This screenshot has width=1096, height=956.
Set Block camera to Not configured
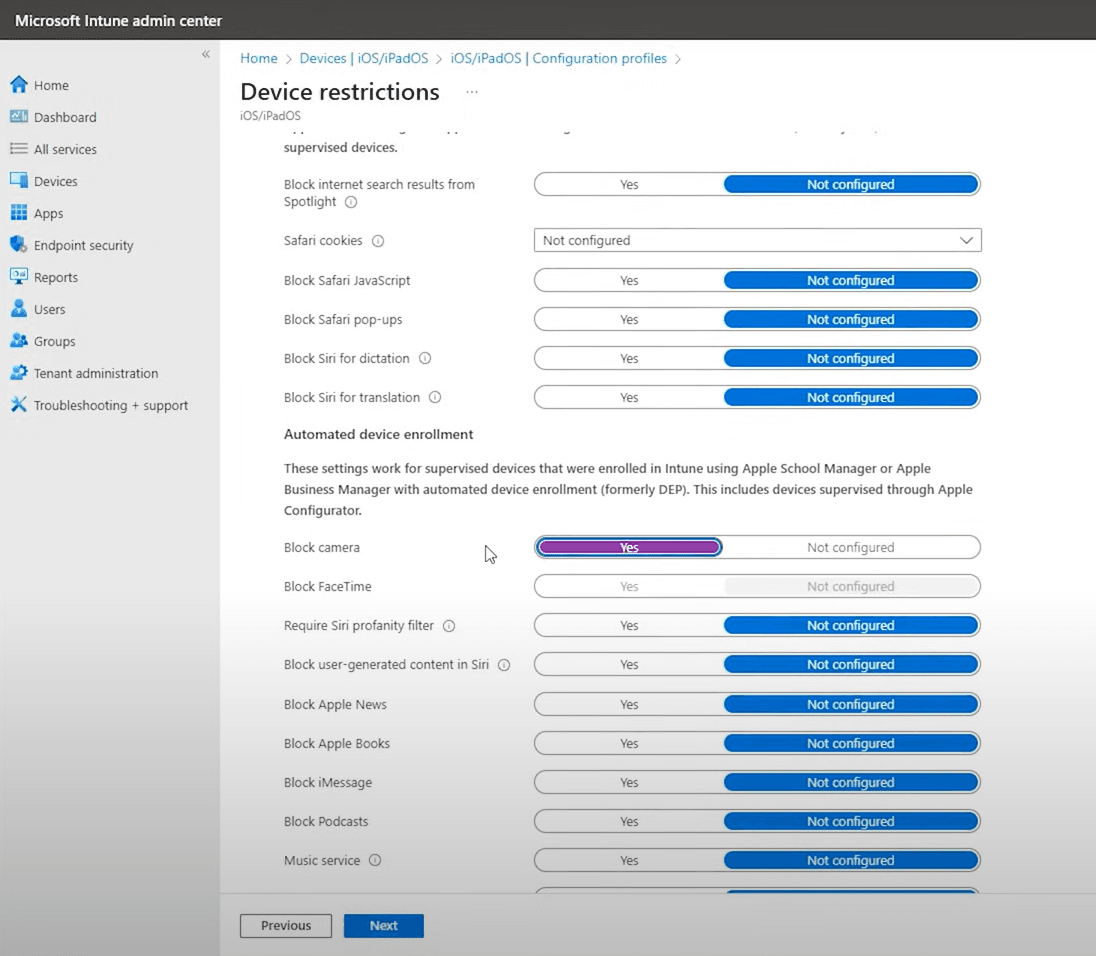pos(851,547)
